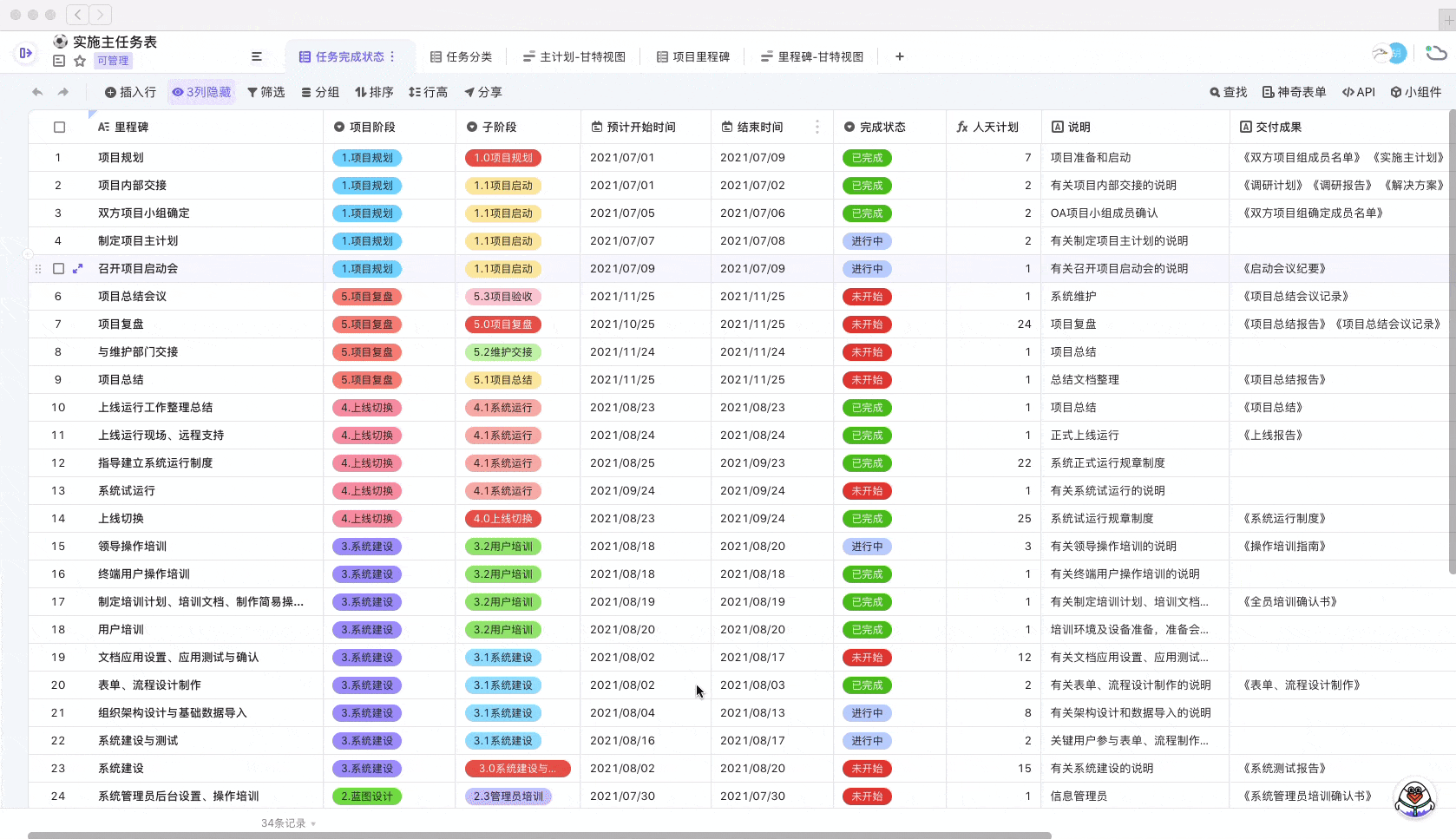Viewport: 1456px width, 839px height.
Task: Insert a new row via 插入行
Action: (130, 92)
